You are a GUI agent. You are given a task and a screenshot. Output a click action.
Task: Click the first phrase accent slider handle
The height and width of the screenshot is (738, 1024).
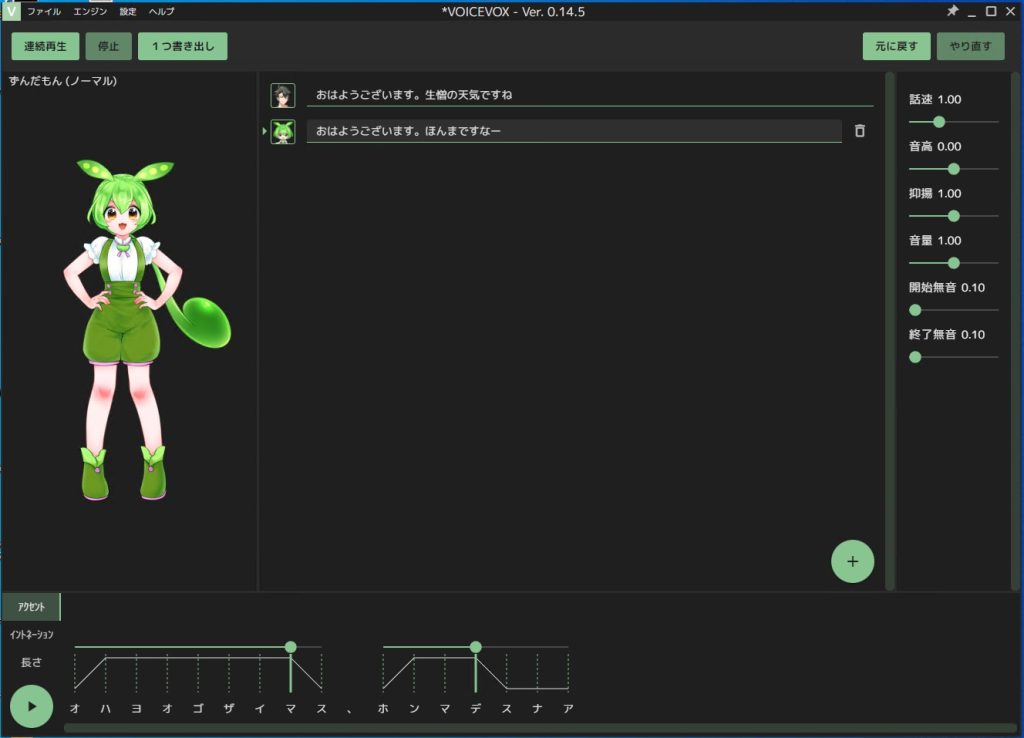coord(291,647)
